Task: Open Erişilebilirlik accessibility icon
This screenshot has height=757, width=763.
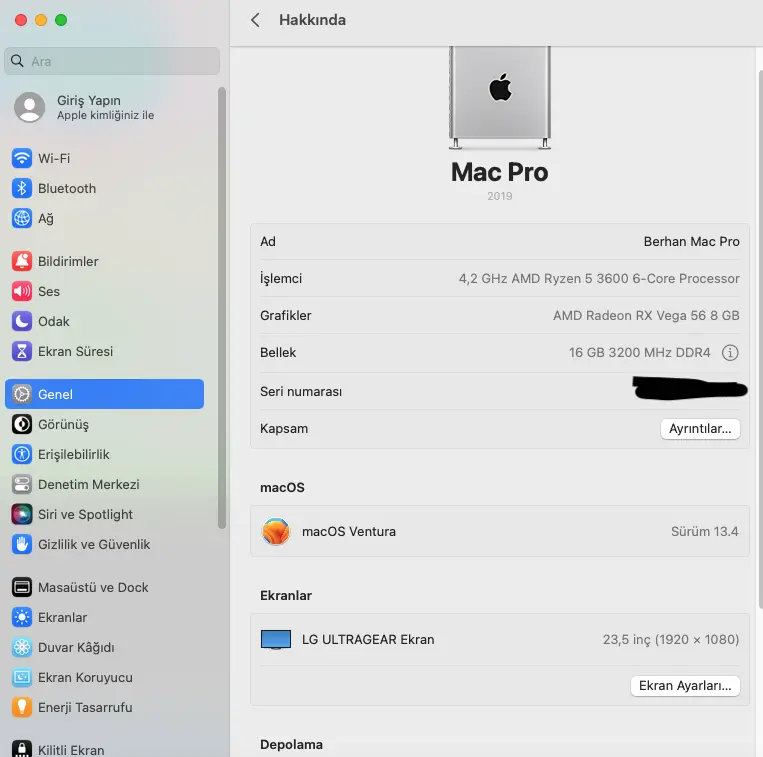Action: [22, 454]
